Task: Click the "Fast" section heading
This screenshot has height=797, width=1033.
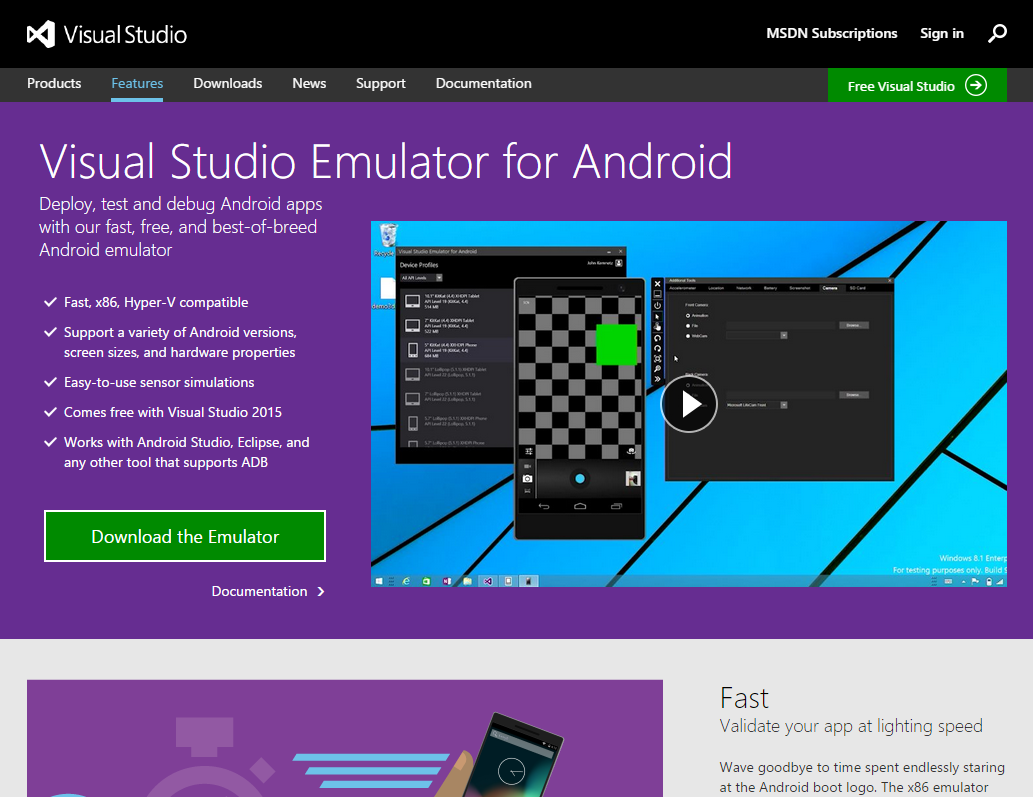Action: point(744,698)
